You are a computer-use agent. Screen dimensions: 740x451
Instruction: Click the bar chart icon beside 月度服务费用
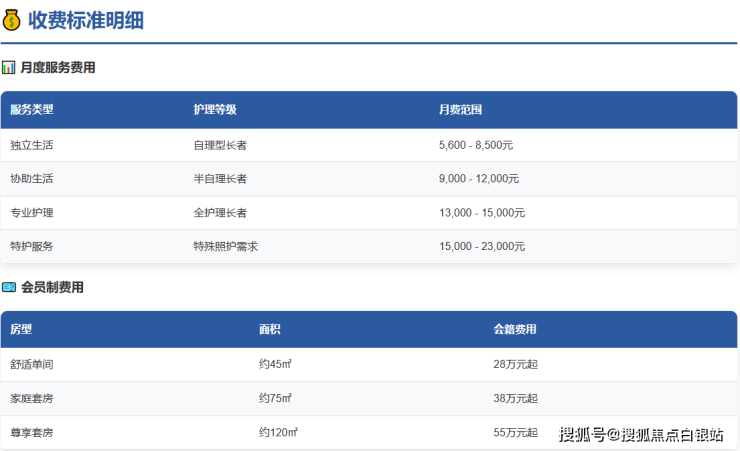(8, 68)
